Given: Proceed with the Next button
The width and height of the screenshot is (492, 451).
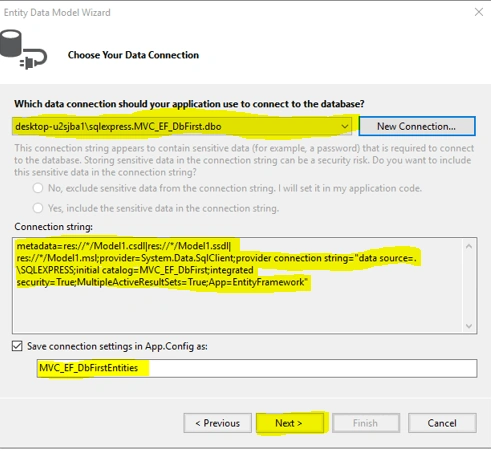Looking at the screenshot, I should point(289,423).
